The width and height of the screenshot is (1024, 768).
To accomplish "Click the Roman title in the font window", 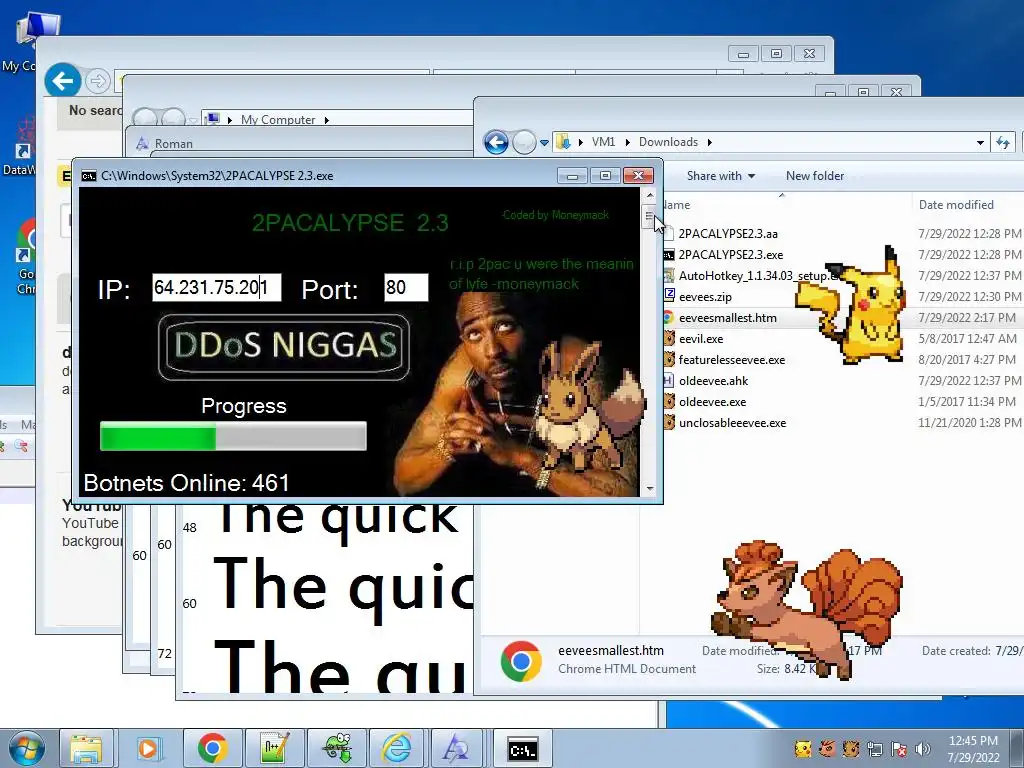I will pos(174,144).
